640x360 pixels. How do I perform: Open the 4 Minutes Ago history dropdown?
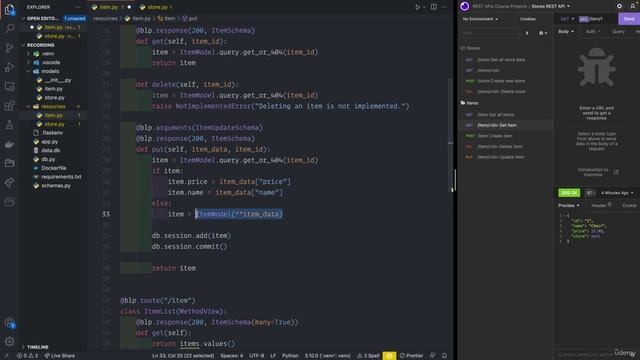click(617, 193)
